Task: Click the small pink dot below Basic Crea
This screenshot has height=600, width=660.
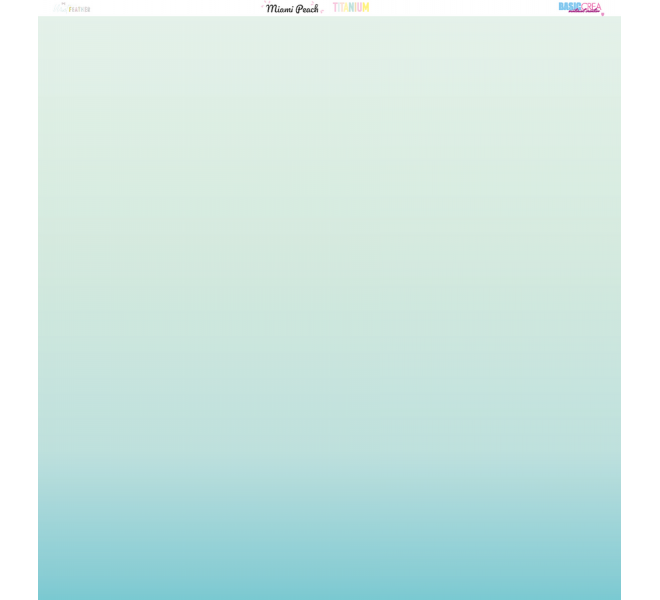Action: coord(602,14)
